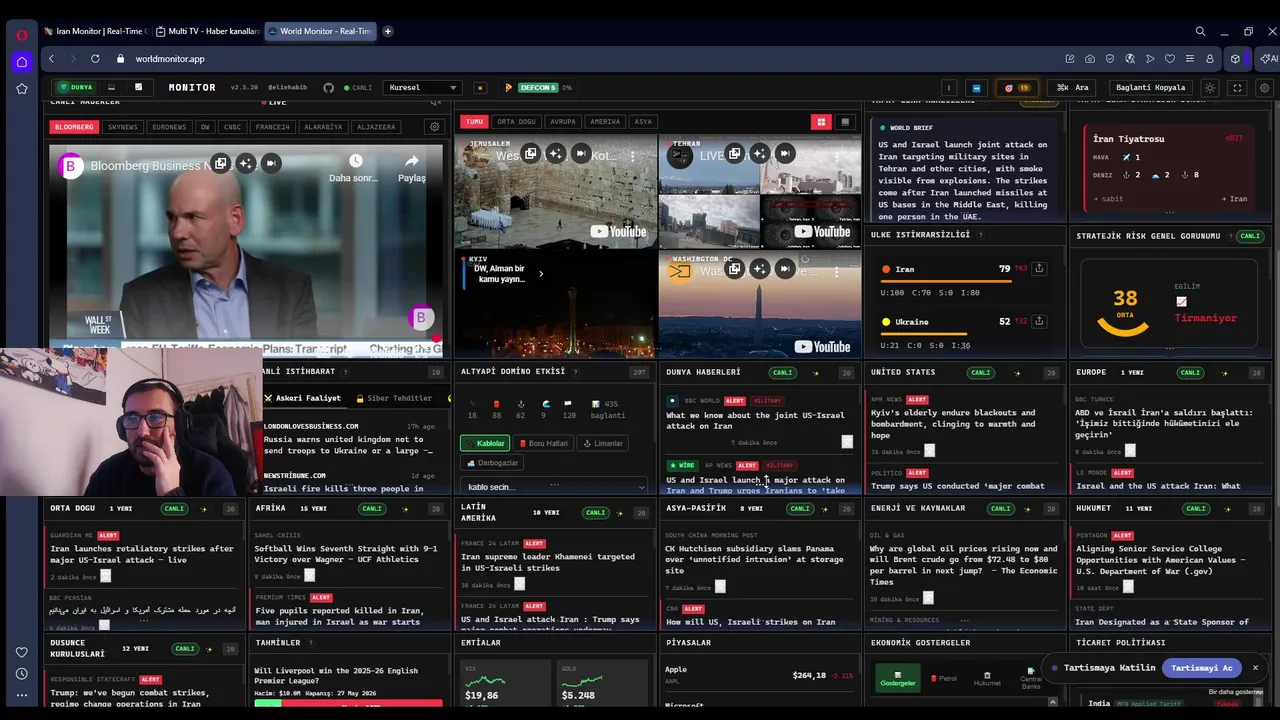Toggle CANLI live badge in Europe panel
This screenshot has height=720, width=1280.
pyautogui.click(x=1190, y=373)
